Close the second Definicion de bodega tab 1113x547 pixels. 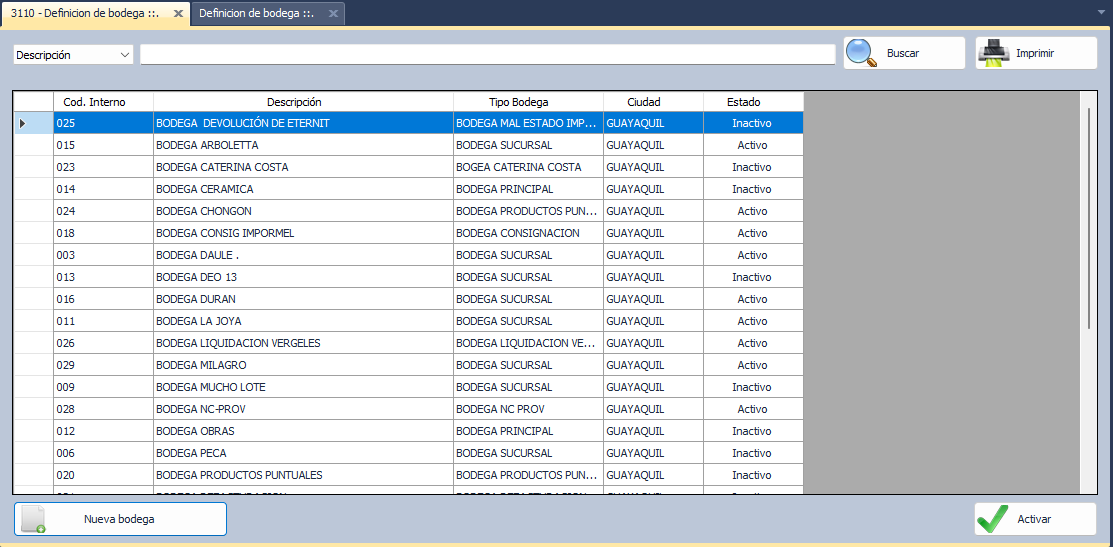tap(333, 14)
